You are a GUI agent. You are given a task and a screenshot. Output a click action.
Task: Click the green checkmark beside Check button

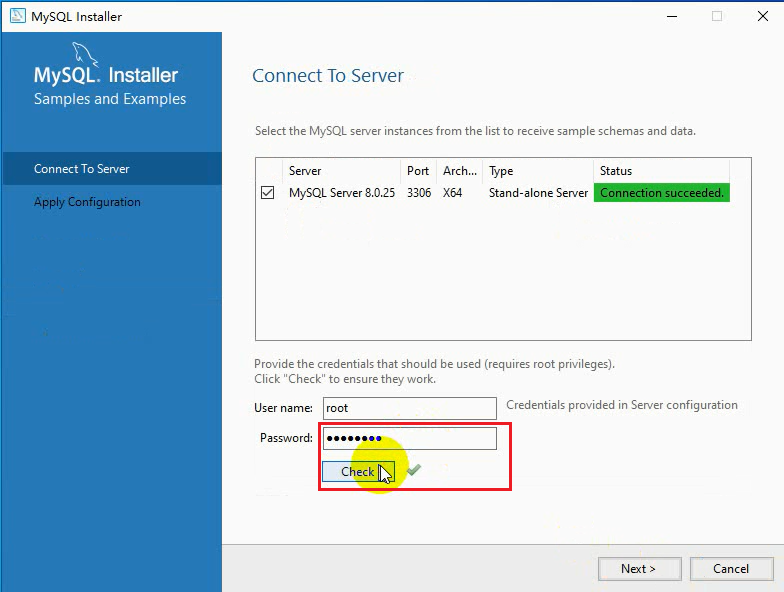[414, 470]
